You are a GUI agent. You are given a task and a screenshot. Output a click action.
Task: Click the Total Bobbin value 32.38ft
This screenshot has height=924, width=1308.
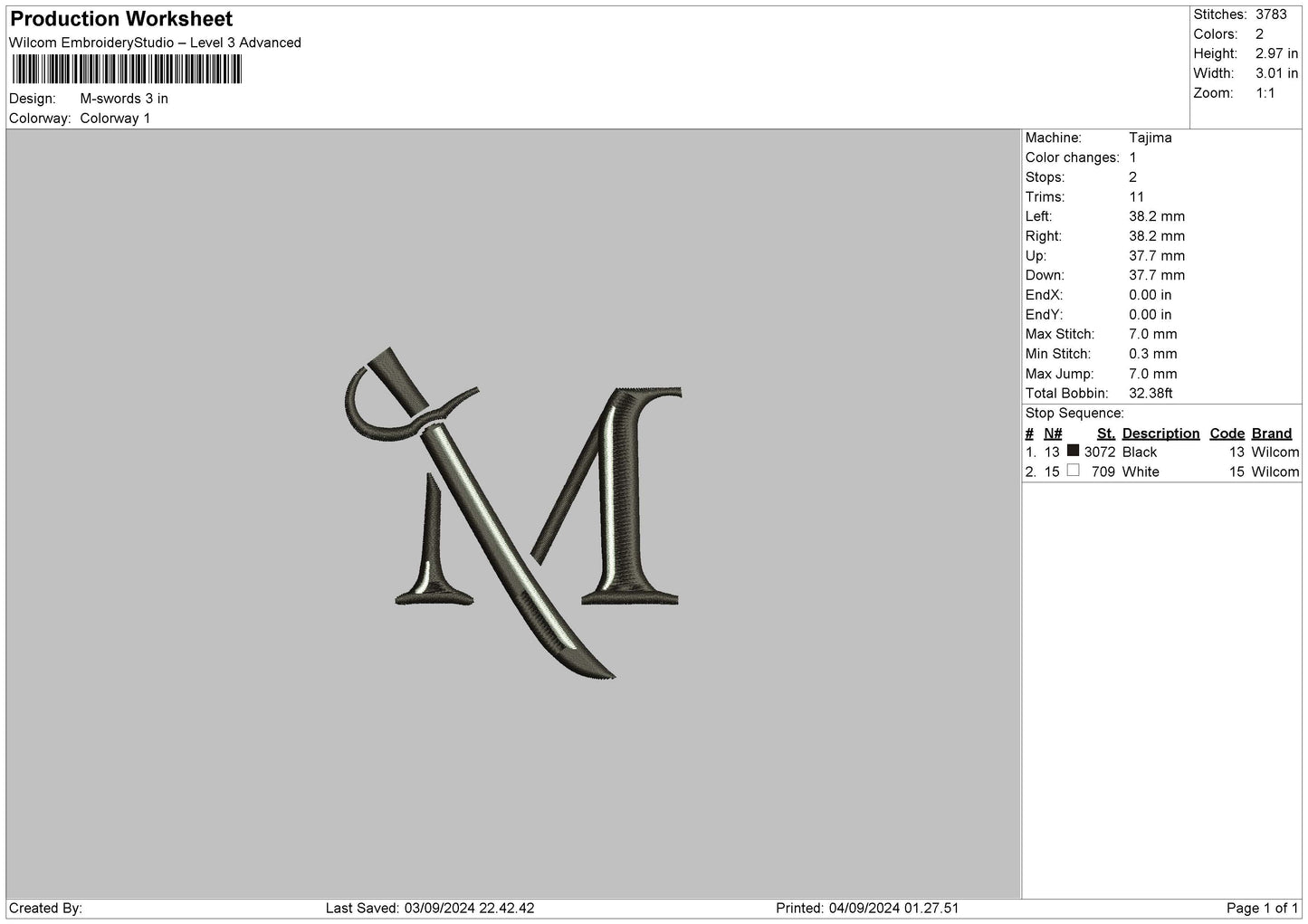[1150, 394]
